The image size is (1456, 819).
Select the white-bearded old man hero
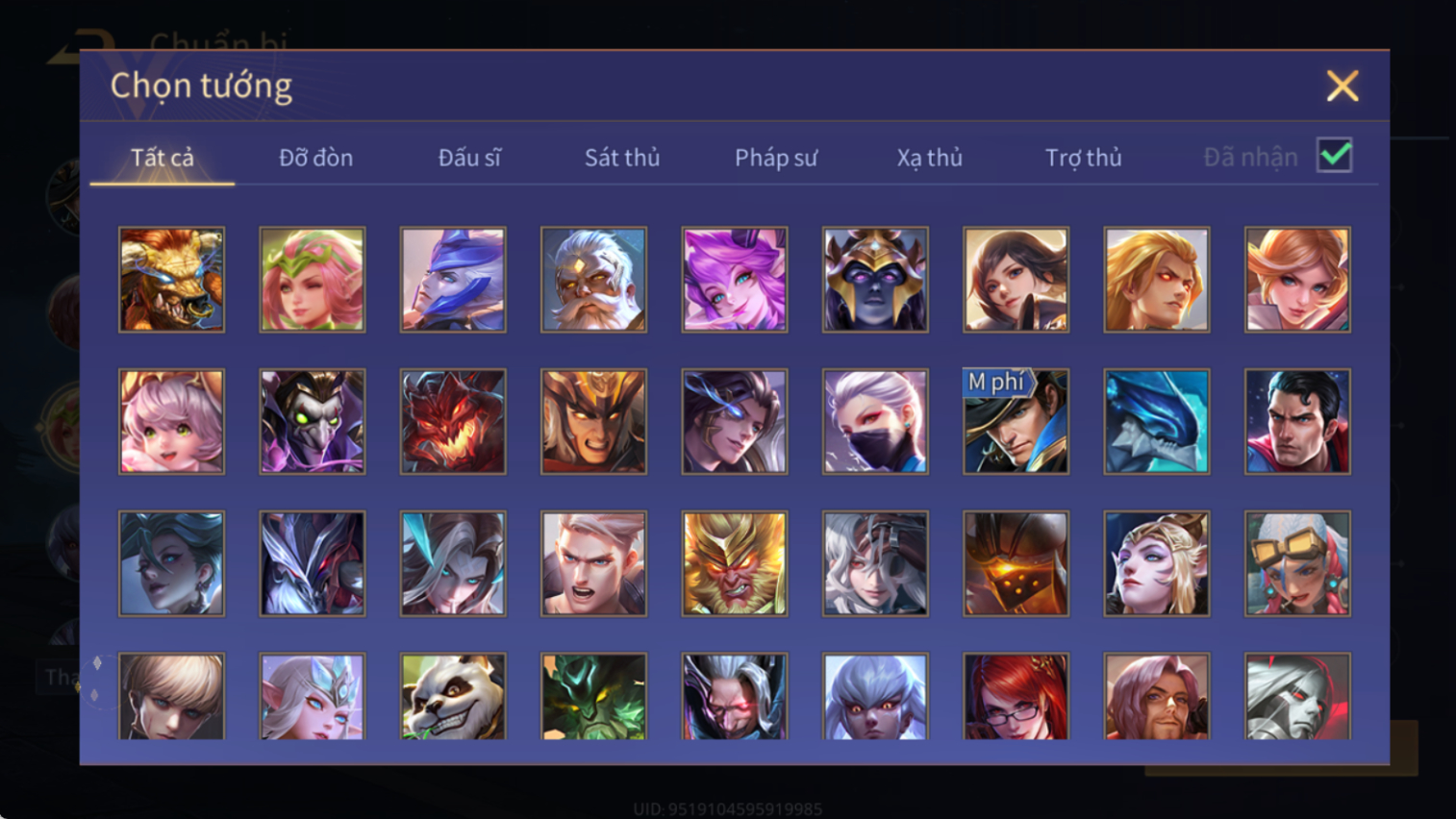click(x=593, y=280)
